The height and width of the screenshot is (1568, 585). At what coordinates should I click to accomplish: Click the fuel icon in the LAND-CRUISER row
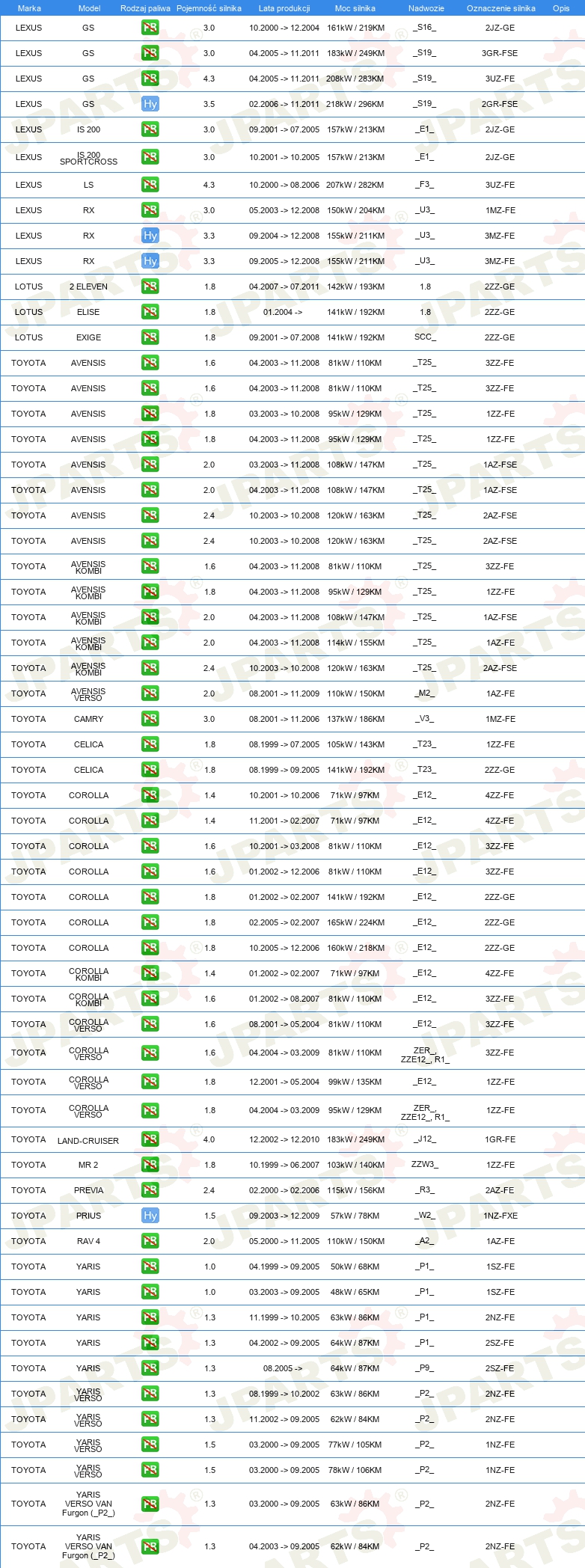click(150, 1139)
